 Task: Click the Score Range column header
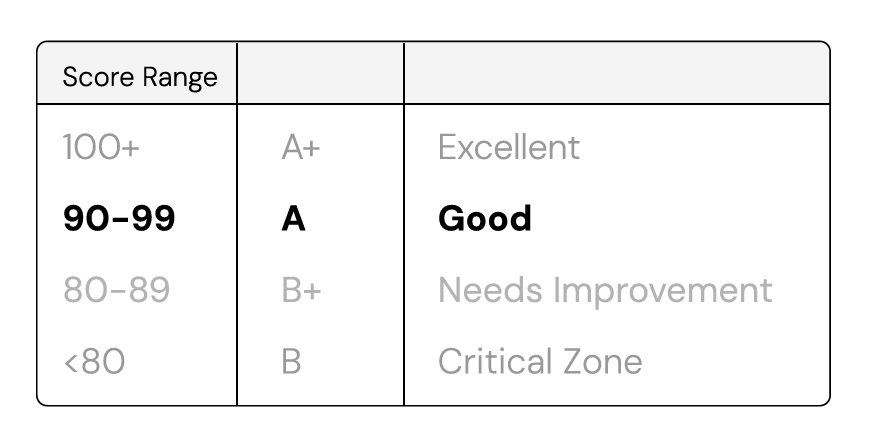coord(140,77)
